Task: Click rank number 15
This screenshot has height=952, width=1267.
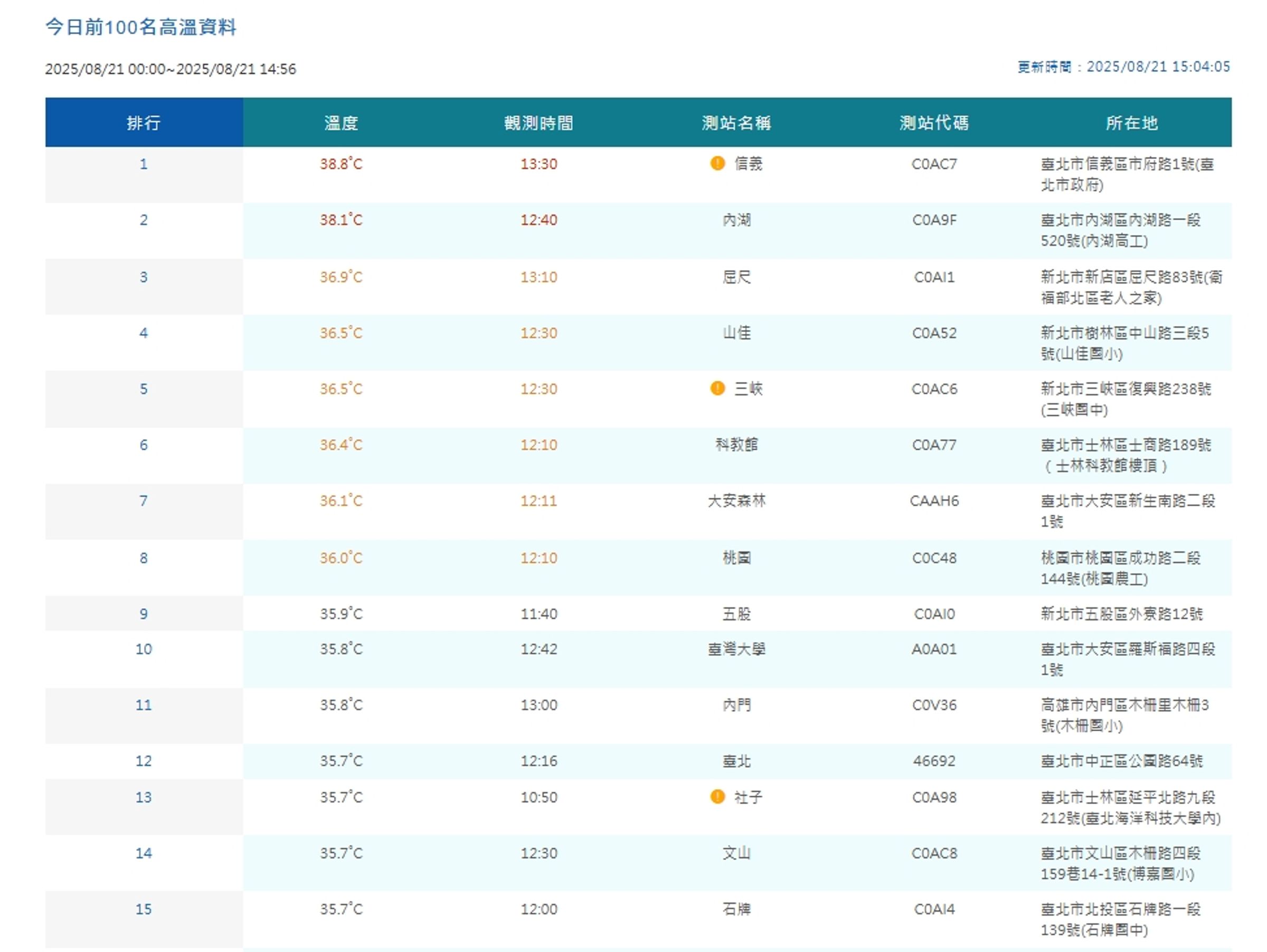Action: click(x=144, y=909)
